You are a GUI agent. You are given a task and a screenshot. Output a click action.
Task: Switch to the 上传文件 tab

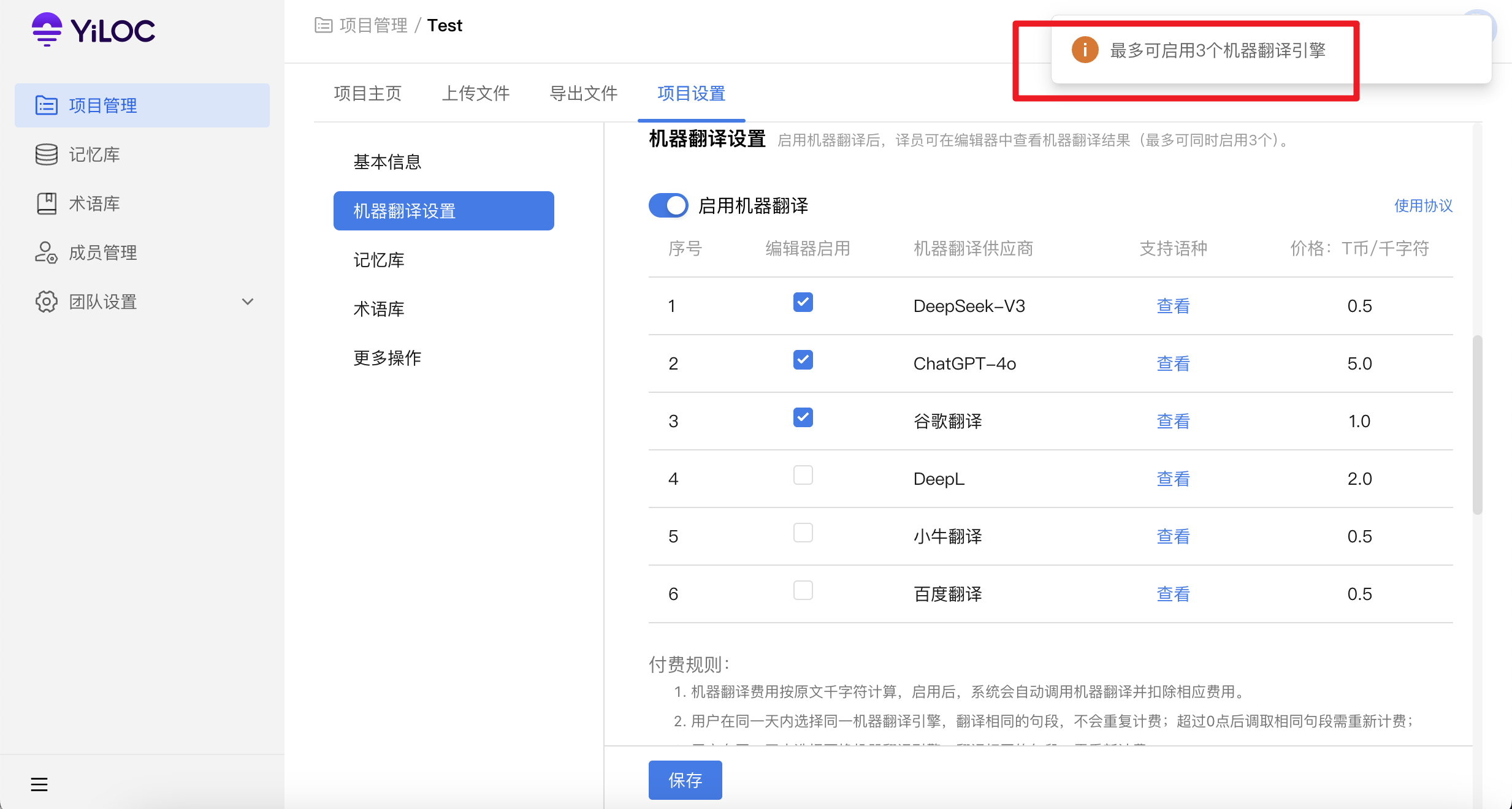click(x=476, y=93)
